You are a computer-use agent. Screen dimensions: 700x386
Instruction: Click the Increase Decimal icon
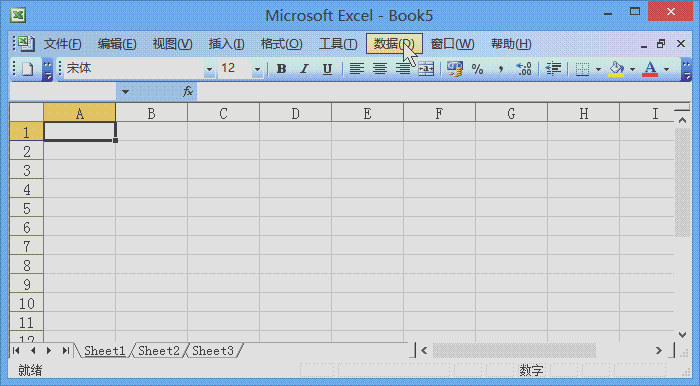(x=524, y=69)
